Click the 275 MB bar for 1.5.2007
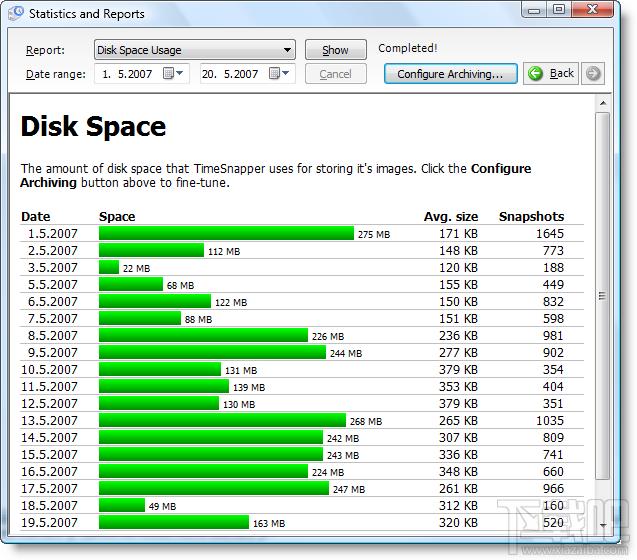The width and height of the screenshot is (637, 560). click(x=226, y=233)
